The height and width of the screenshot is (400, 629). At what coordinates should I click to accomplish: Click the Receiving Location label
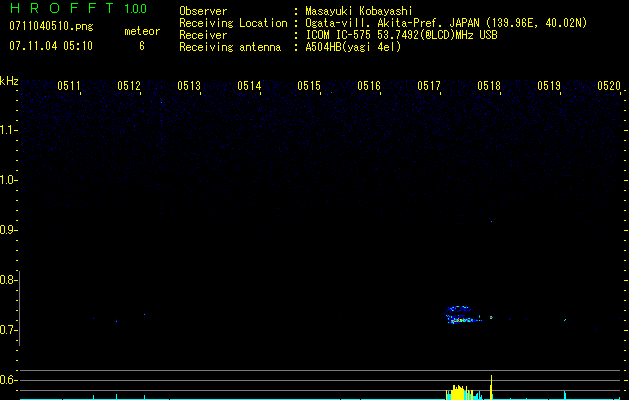233,23
